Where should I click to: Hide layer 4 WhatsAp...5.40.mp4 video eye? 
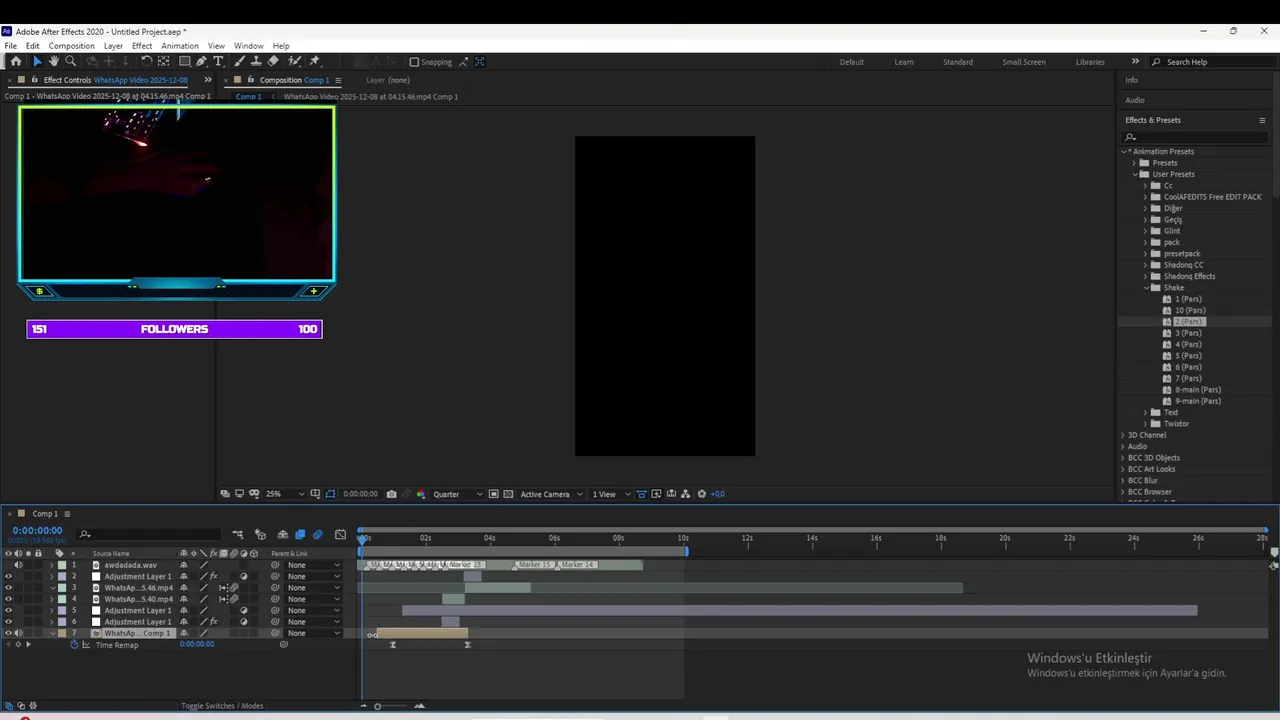[x=8, y=599]
